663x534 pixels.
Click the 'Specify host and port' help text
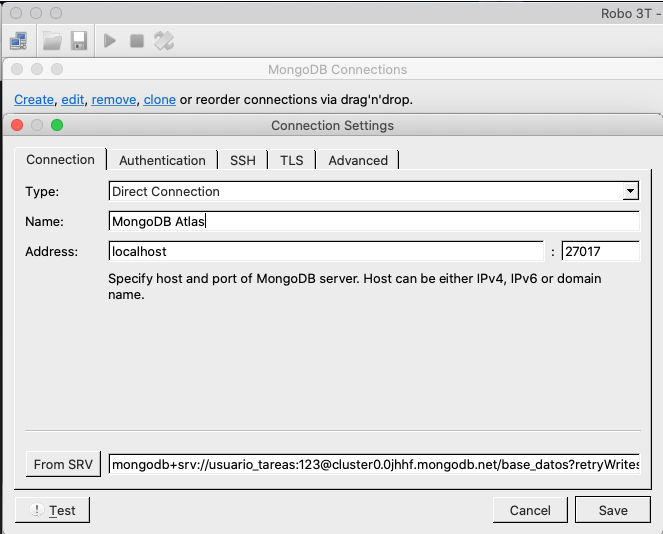coord(355,286)
